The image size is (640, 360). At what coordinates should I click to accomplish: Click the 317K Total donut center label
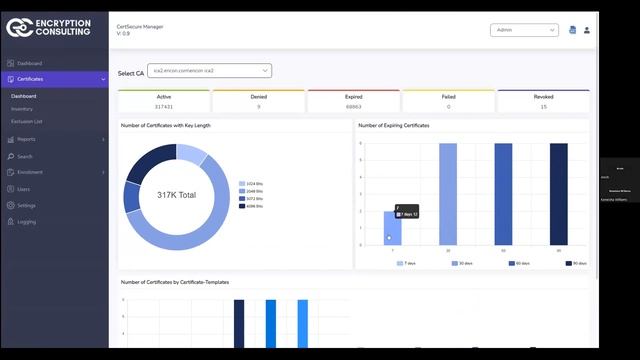point(177,195)
